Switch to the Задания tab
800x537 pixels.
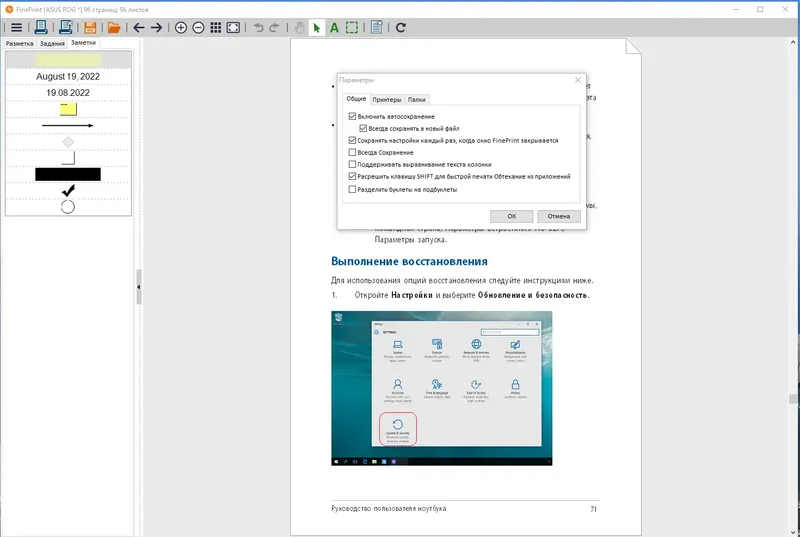pos(52,43)
